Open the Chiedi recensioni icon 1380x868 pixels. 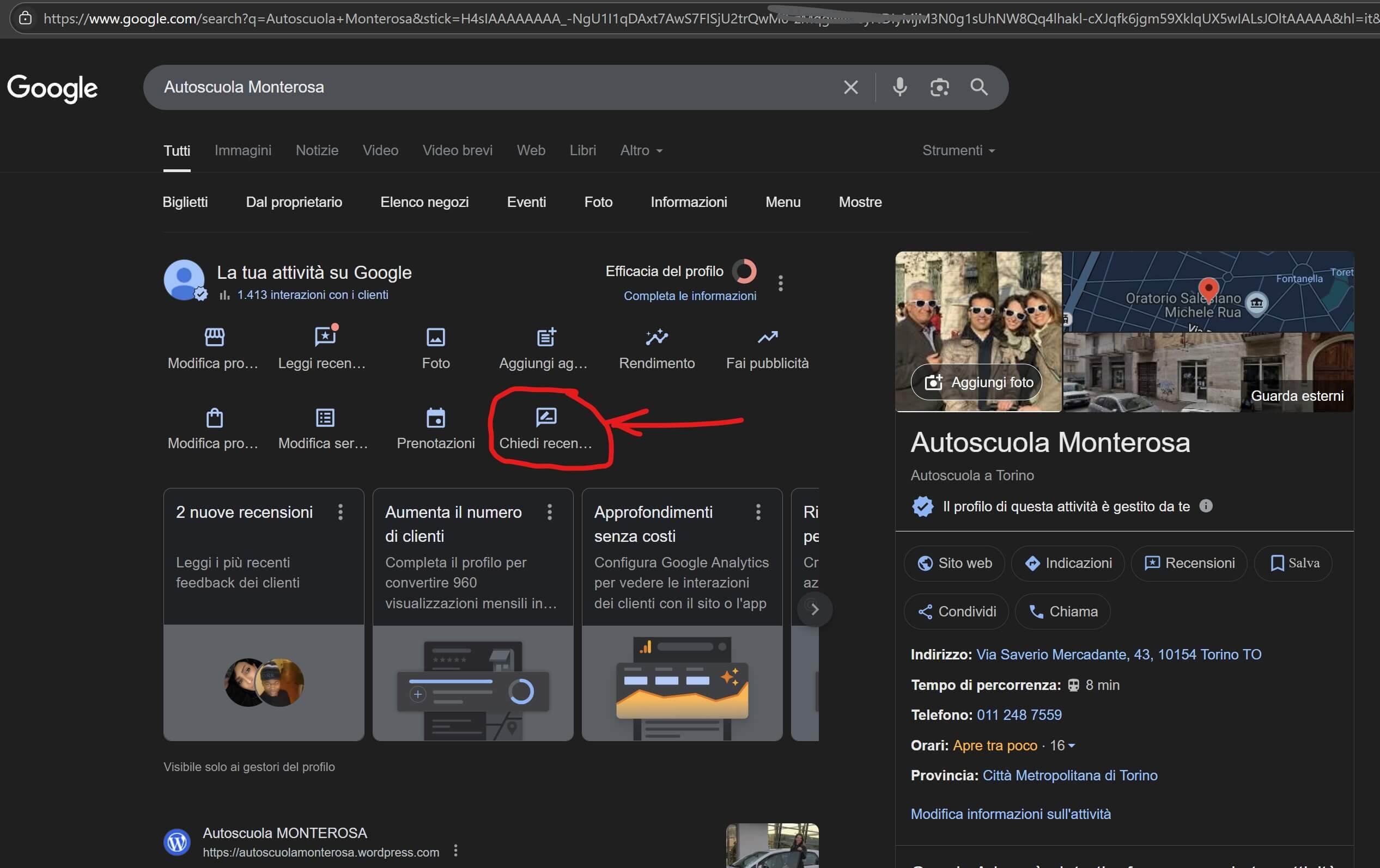(x=545, y=417)
